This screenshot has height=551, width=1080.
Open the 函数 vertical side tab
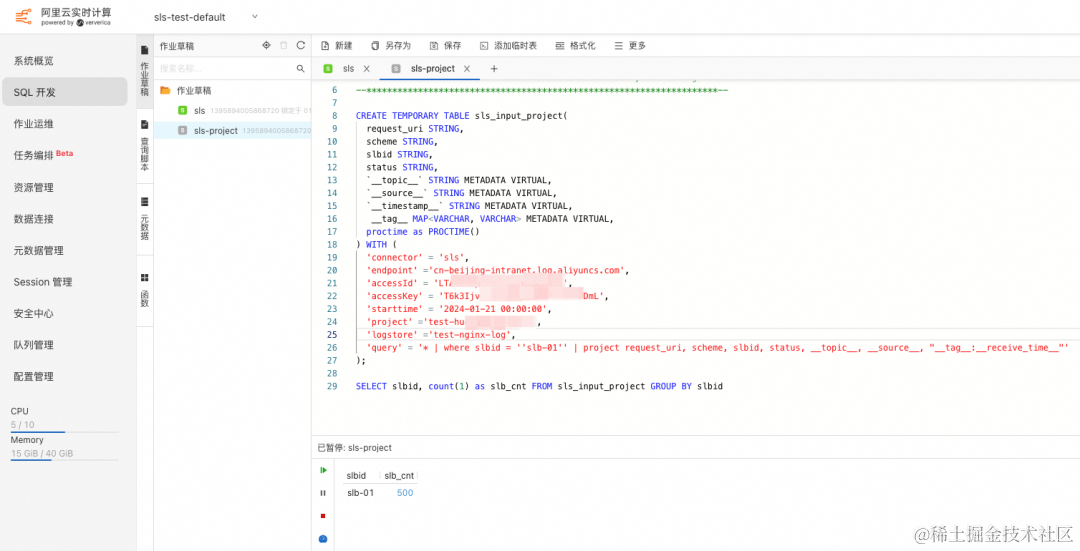(x=145, y=290)
